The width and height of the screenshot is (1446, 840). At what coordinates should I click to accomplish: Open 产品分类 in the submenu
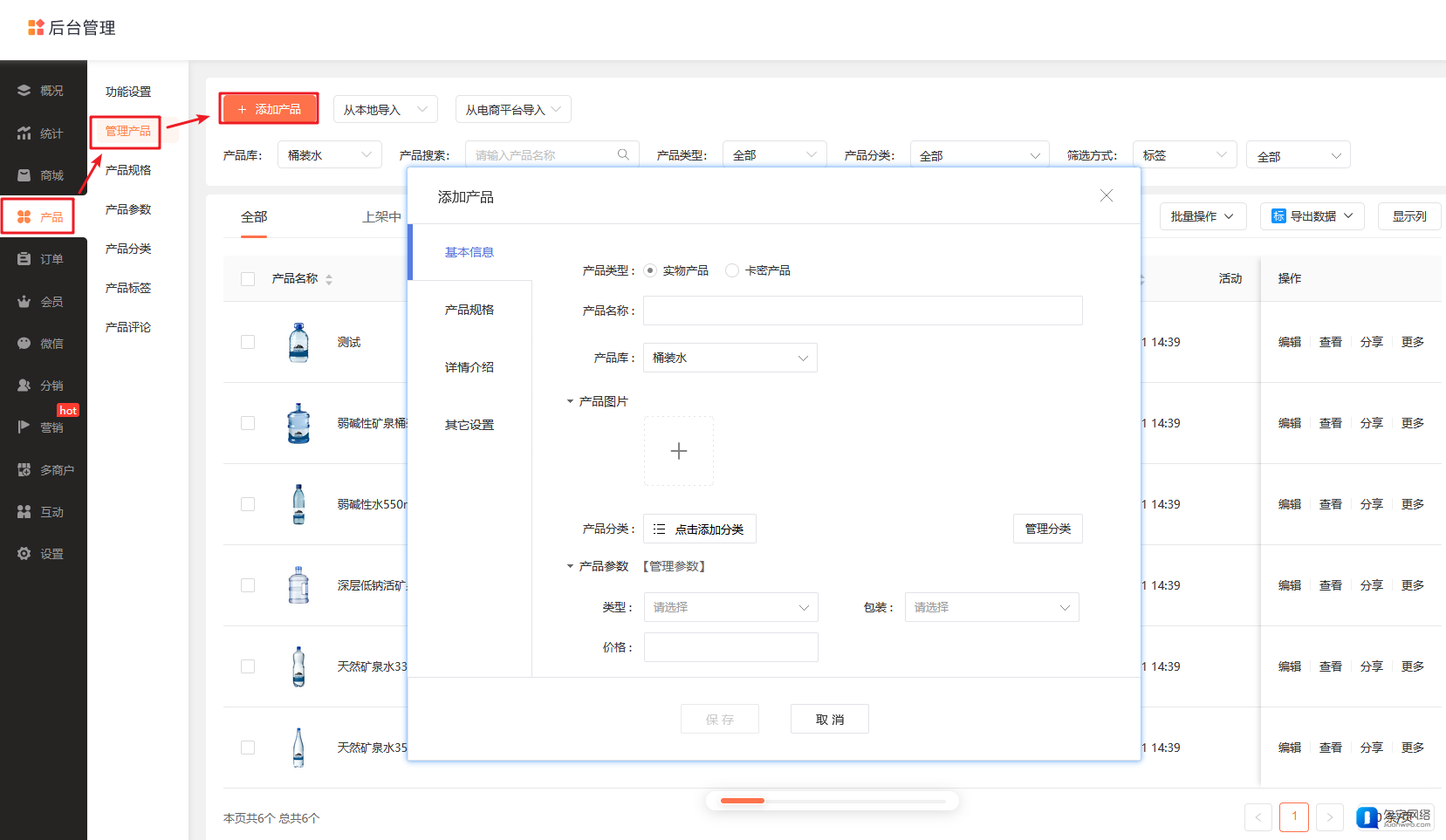coord(128,249)
